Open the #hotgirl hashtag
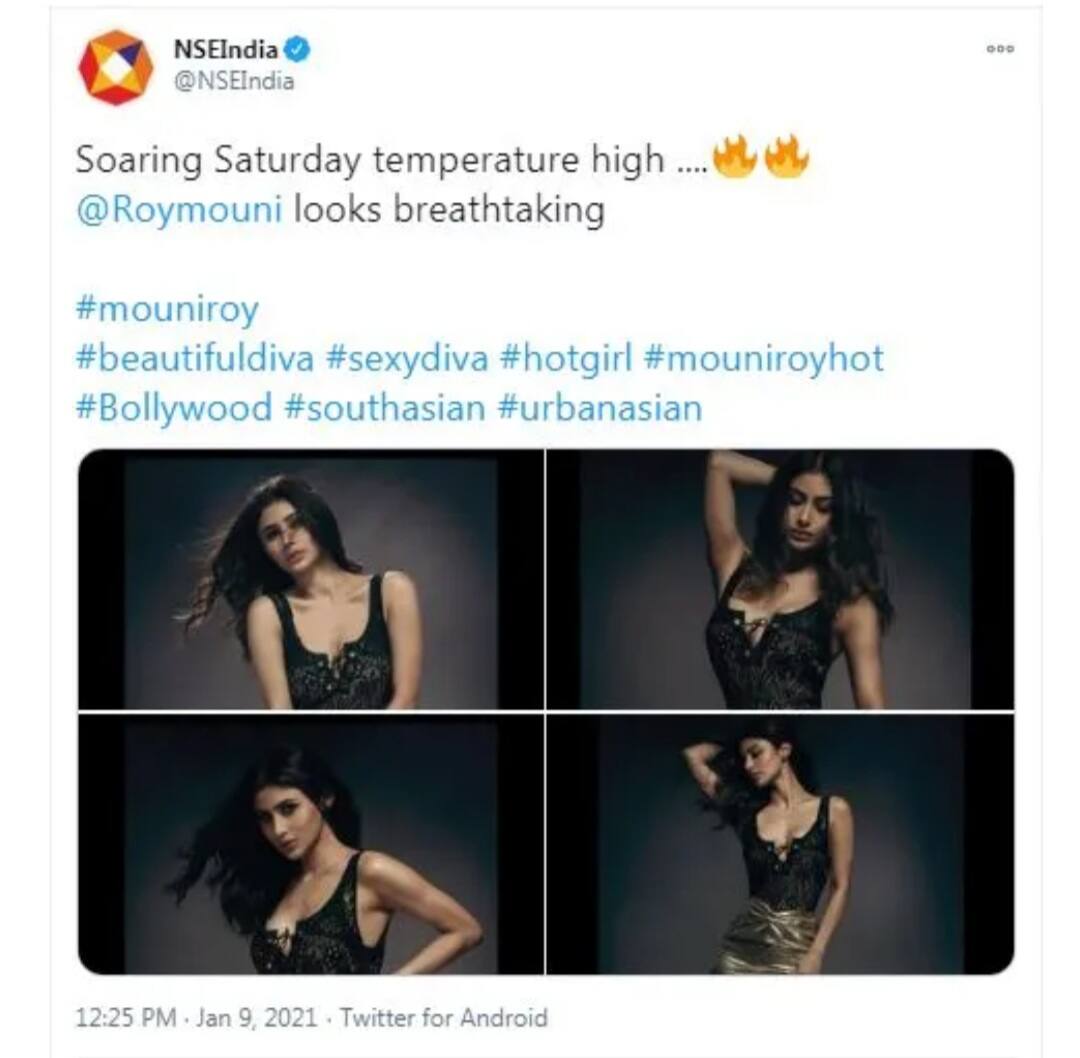Viewport: 1080px width, 1058px height. click(566, 359)
